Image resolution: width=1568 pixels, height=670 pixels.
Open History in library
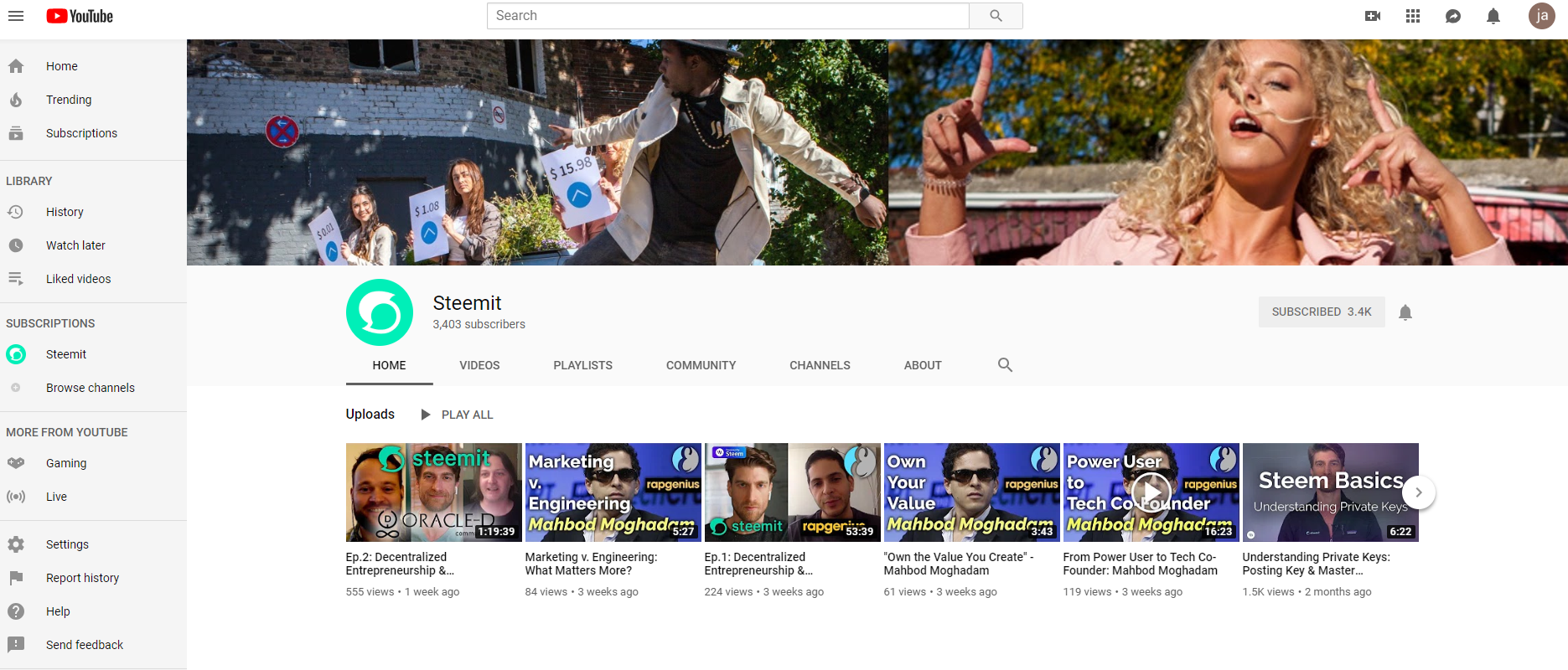pyautogui.click(x=93, y=212)
